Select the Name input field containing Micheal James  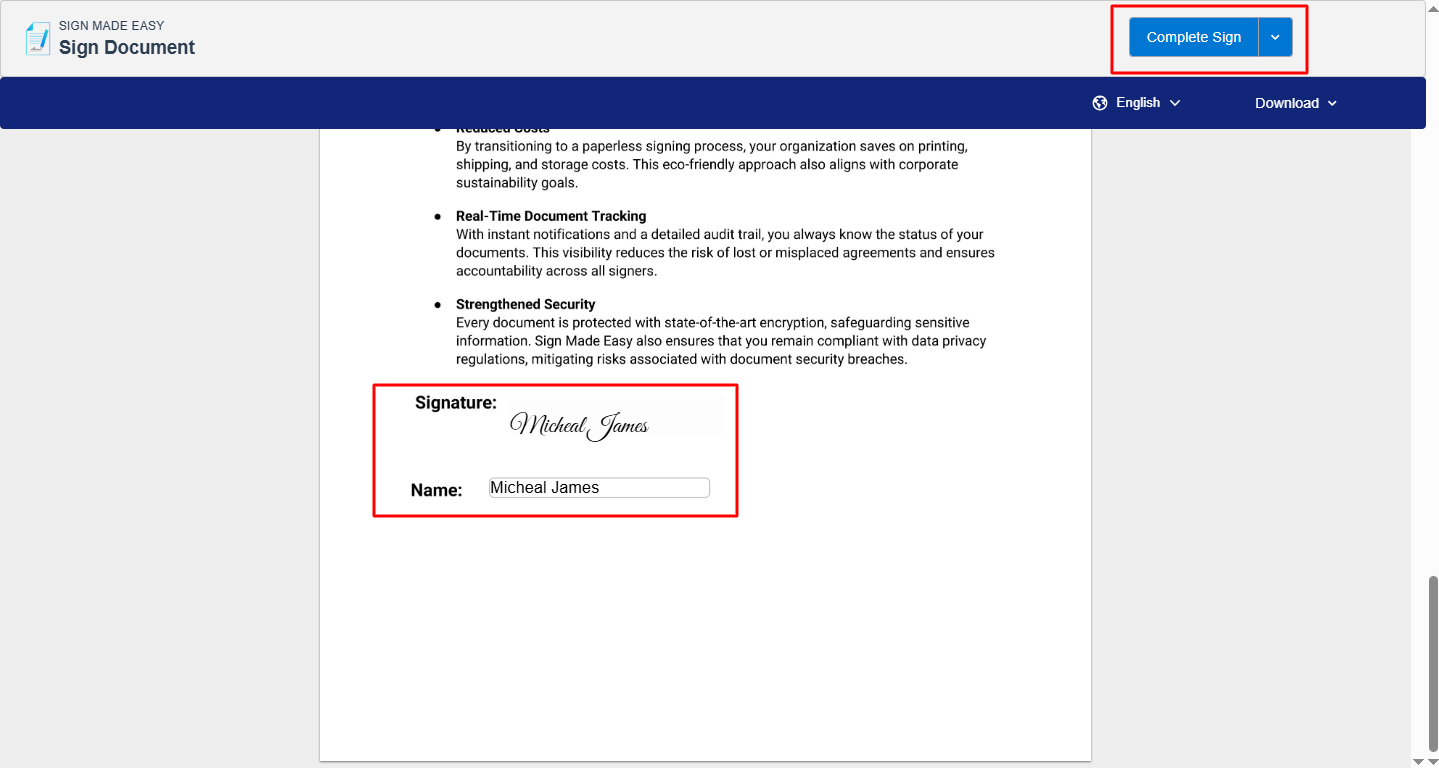[x=598, y=487]
